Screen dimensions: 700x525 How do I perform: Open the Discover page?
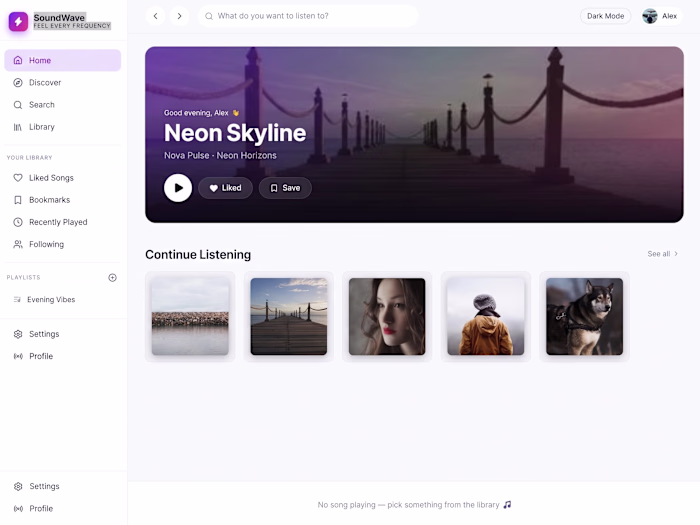(62, 83)
